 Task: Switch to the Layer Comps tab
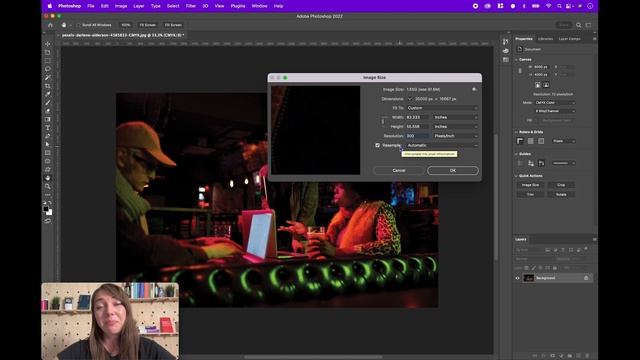pos(570,39)
